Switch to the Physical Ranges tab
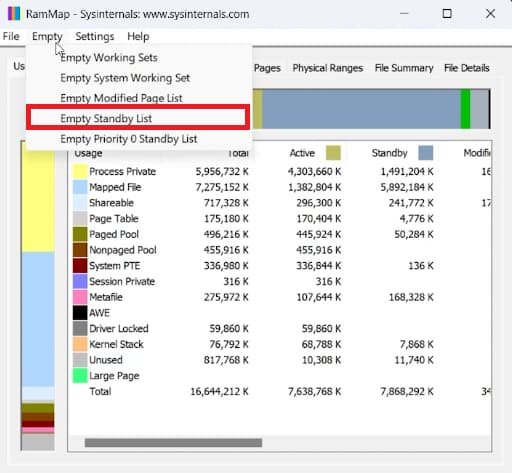Screen dimensions: 512x473 click(x=327, y=68)
